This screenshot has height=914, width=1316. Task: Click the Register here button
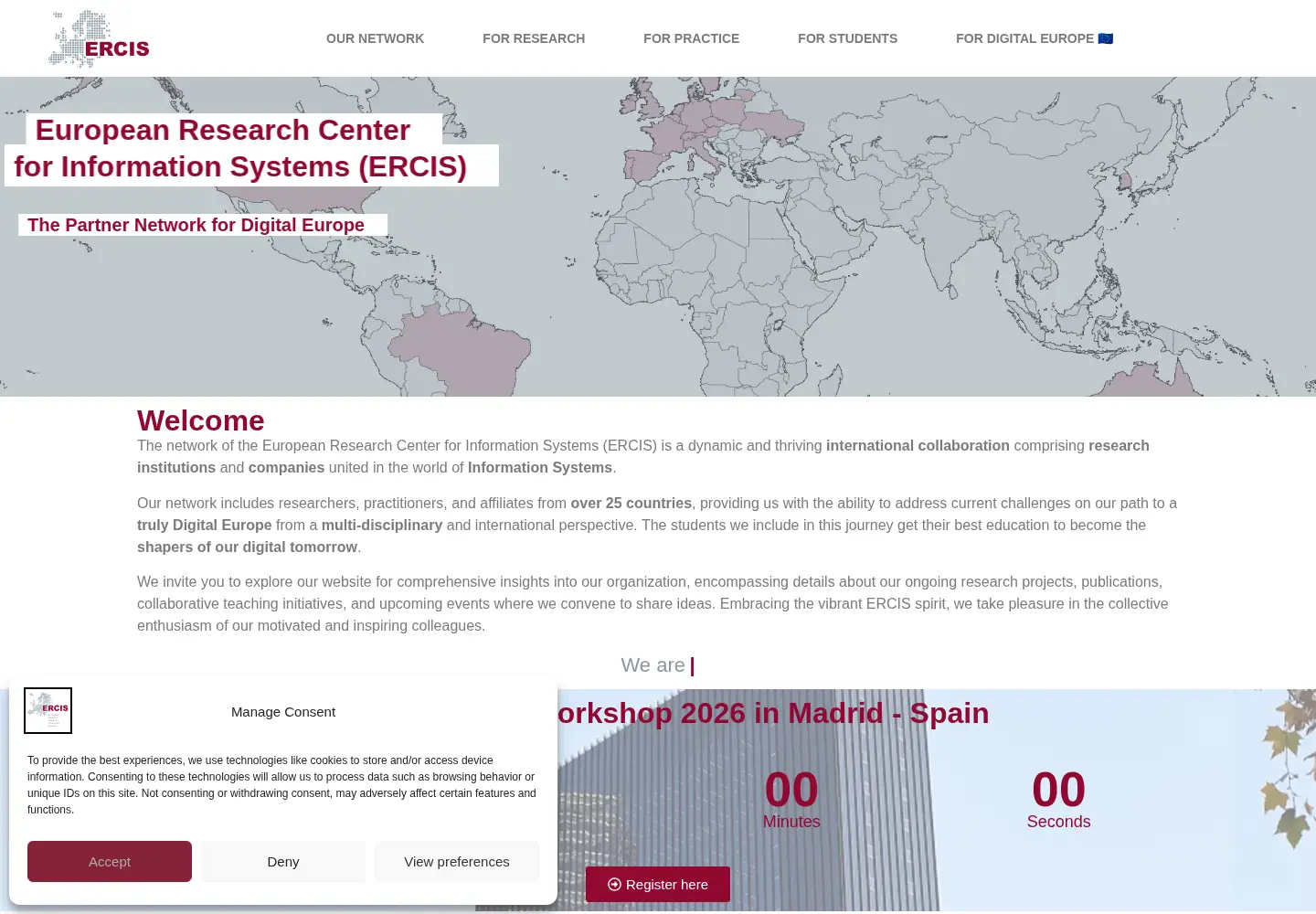coord(658,884)
